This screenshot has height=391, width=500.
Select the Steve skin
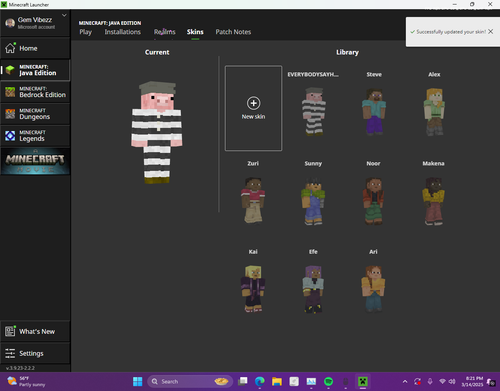tap(374, 111)
